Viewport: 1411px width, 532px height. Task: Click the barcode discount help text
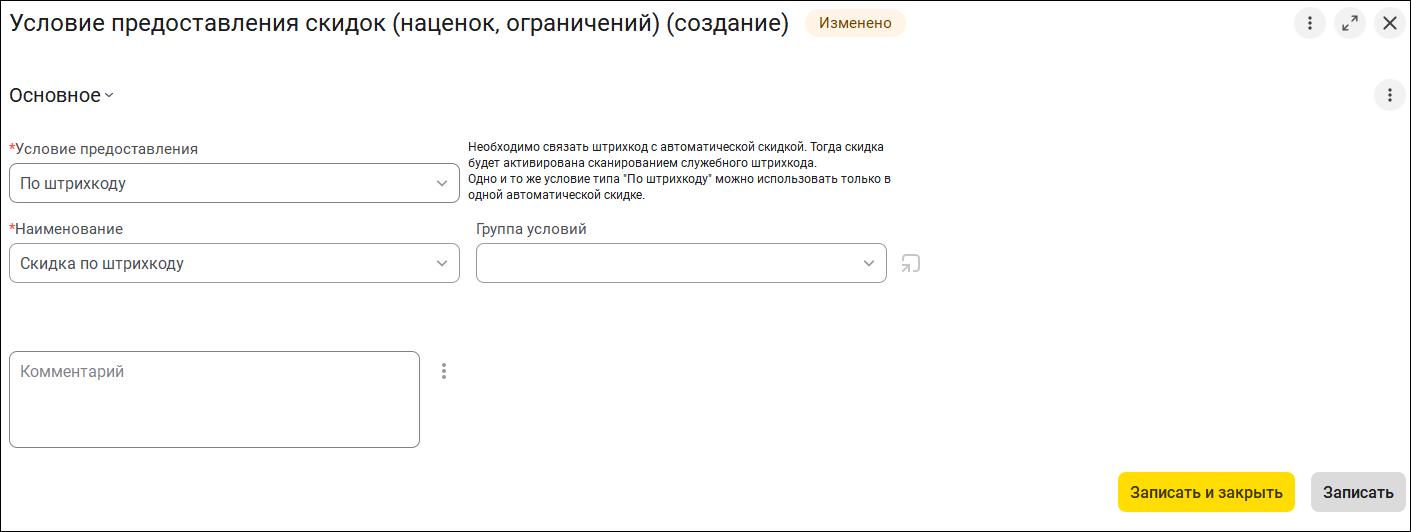click(679, 171)
